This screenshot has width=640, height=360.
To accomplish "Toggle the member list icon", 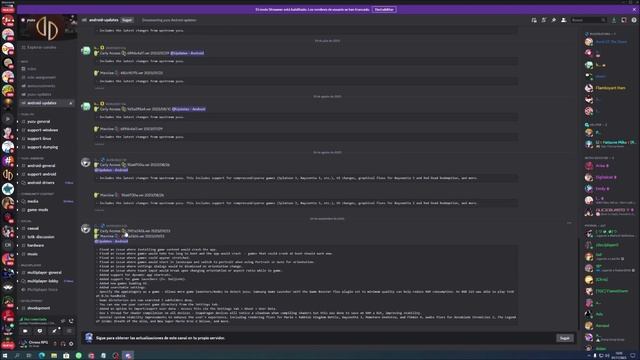I will click(564, 20).
